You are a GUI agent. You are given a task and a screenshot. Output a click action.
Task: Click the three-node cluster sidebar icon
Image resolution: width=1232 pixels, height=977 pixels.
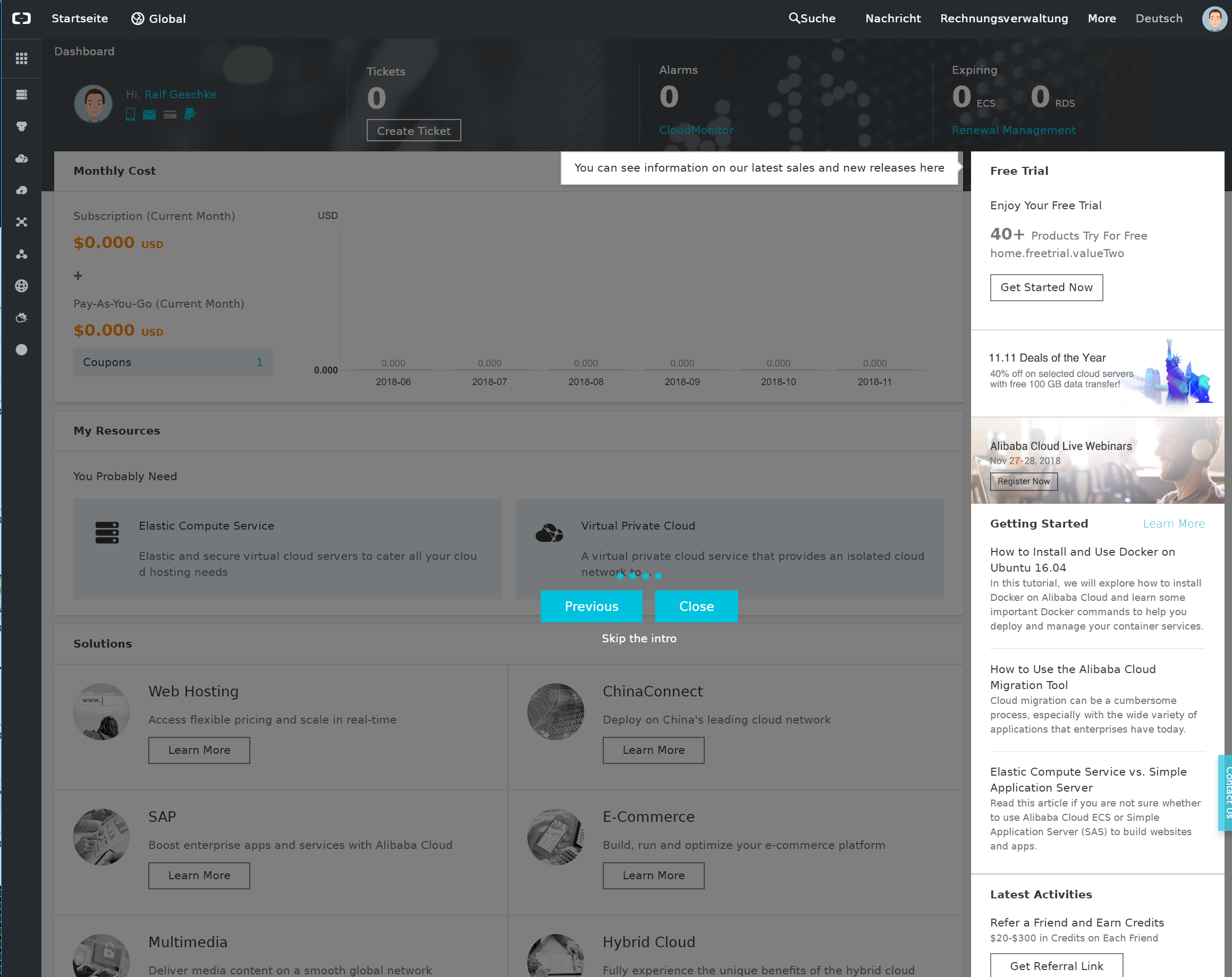(x=21, y=253)
